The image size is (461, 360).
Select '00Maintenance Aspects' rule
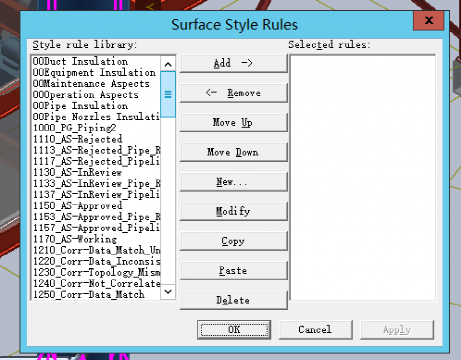point(95,84)
